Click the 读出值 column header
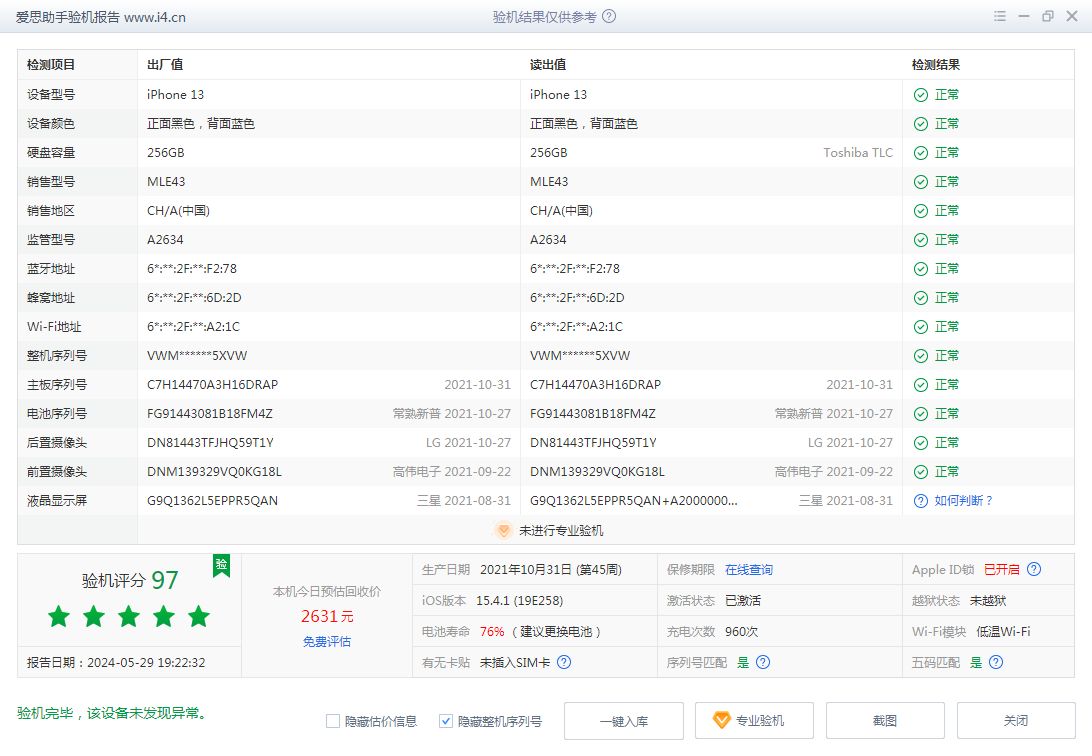Image resolution: width=1092 pixels, height=756 pixels. [548, 65]
